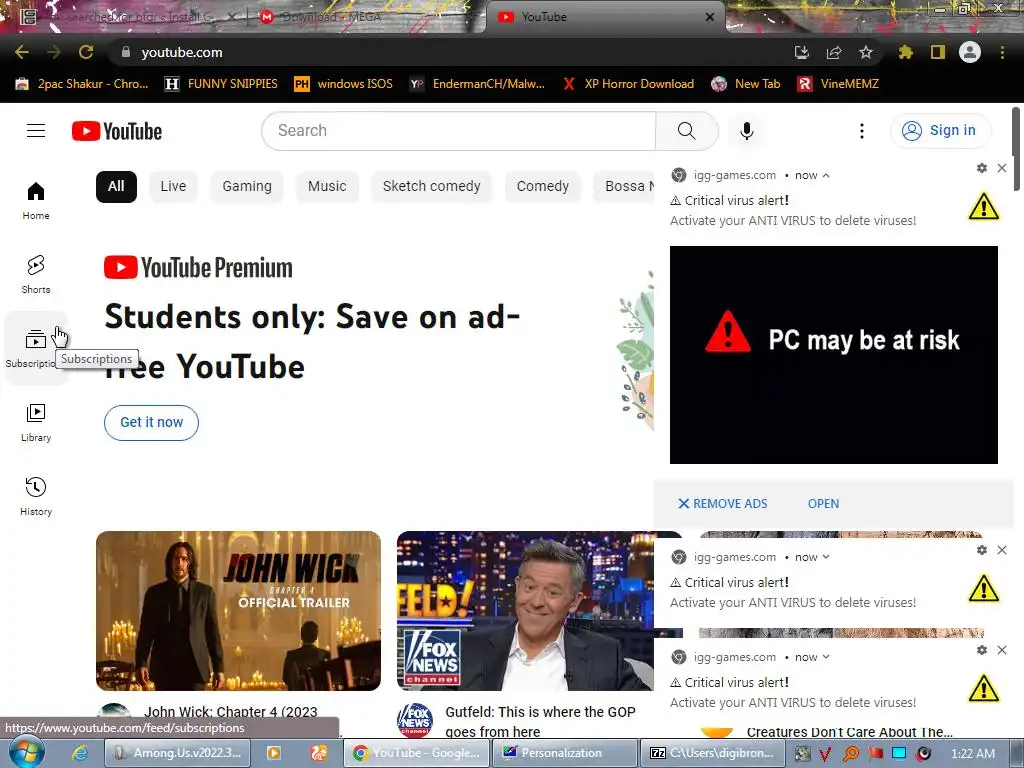Open settings gear on first notification
Image resolution: width=1024 pixels, height=768 pixels.
click(982, 168)
